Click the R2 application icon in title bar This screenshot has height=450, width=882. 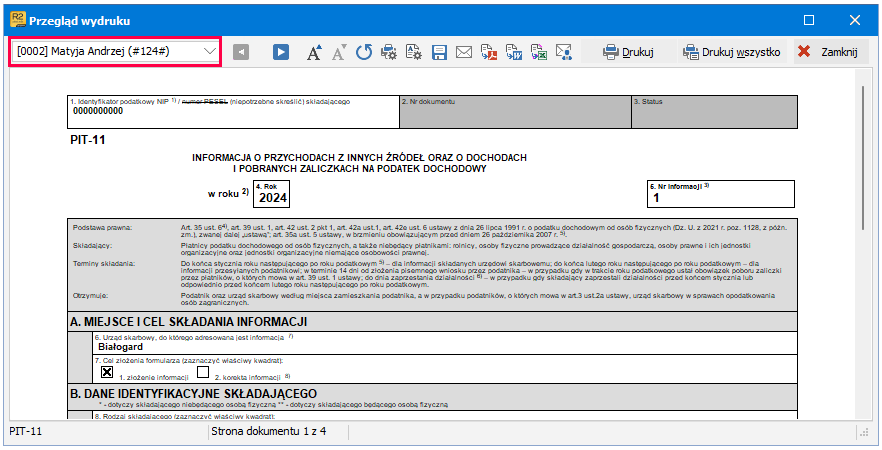click(x=18, y=21)
